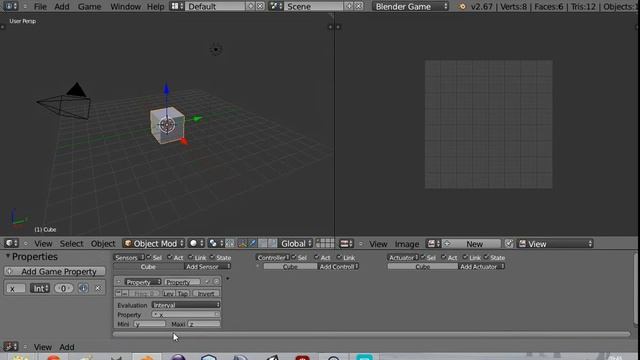
Task: Click Add Game Property button
Action: [55, 271]
